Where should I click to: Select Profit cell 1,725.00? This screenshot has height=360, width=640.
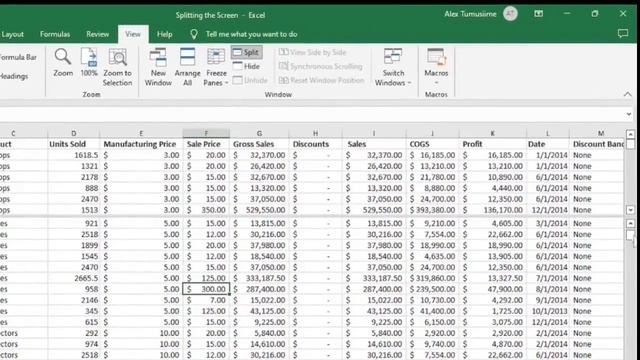tap(493, 311)
